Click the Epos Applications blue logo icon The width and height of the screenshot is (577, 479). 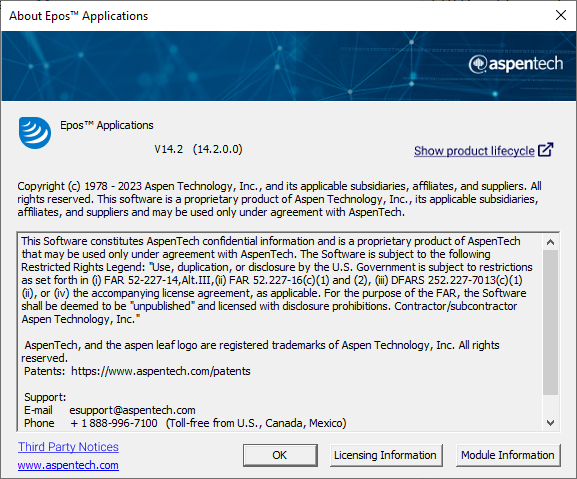35,133
